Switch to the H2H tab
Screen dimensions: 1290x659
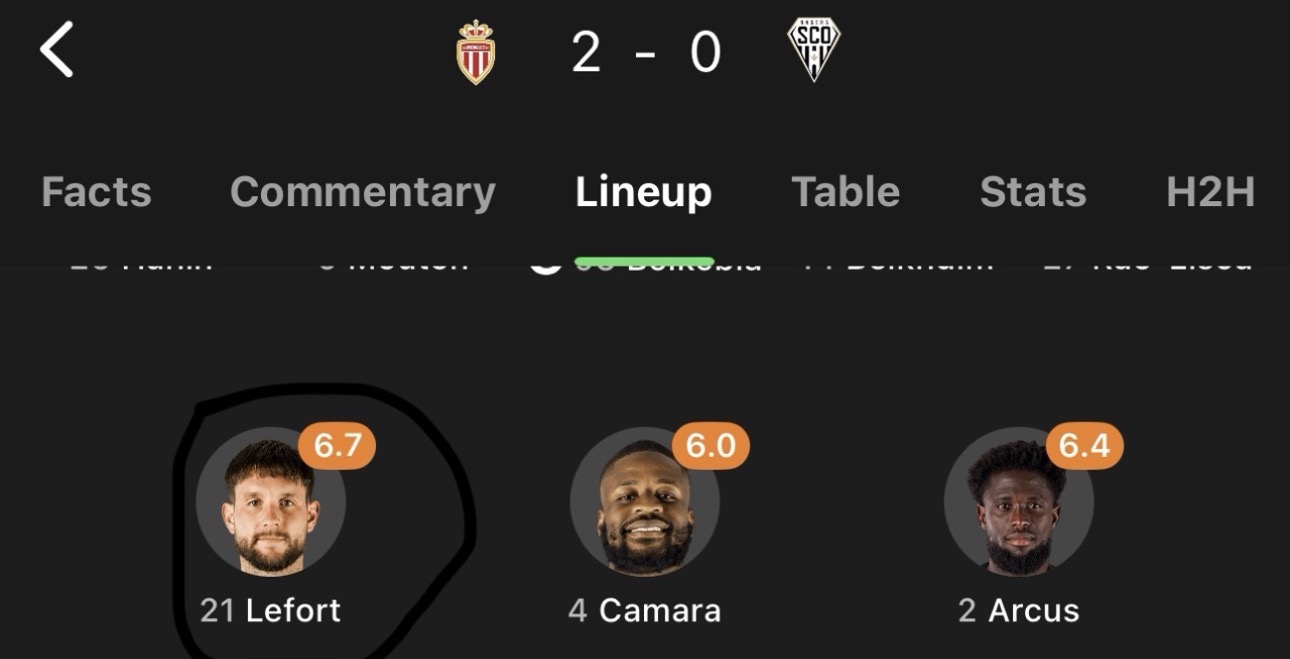coord(1210,192)
